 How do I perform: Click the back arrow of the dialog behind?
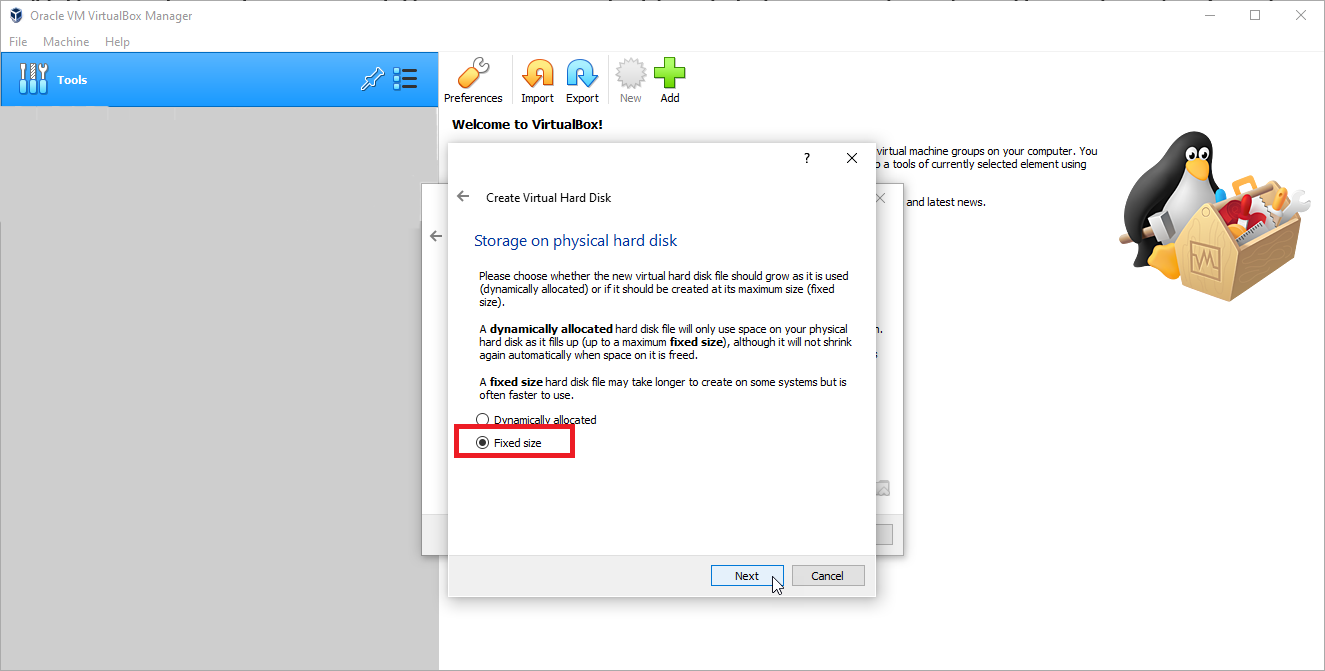[x=435, y=237]
